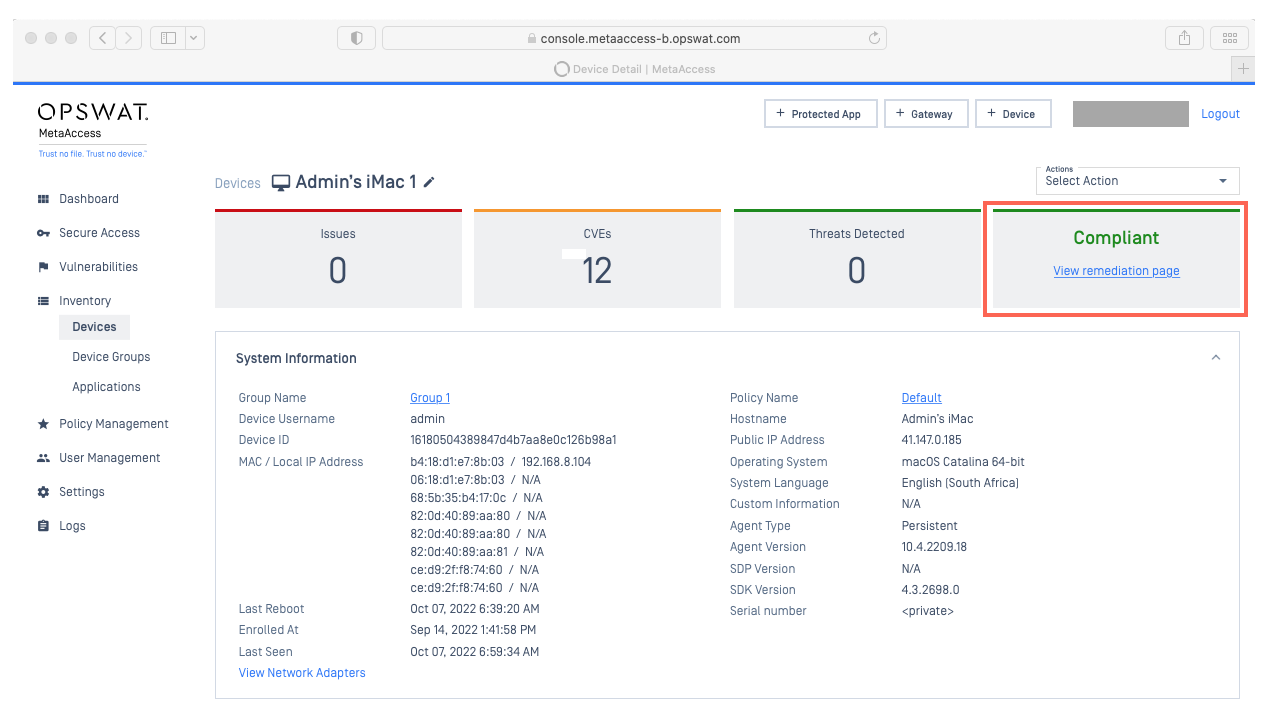Select Devices under Inventory
The width and height of the screenshot is (1264, 727).
coord(94,327)
